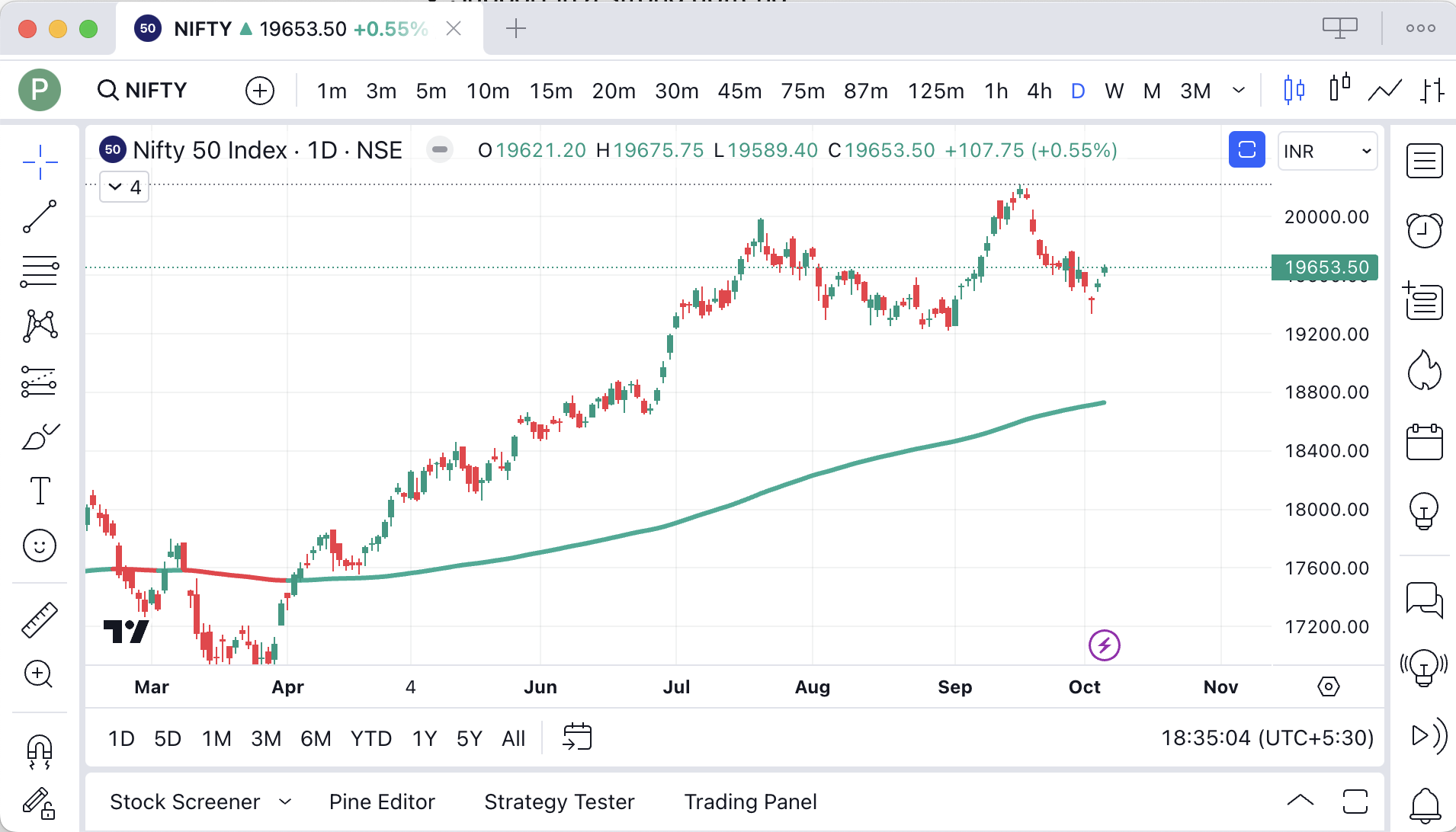Select the 3M interval

click(1195, 91)
